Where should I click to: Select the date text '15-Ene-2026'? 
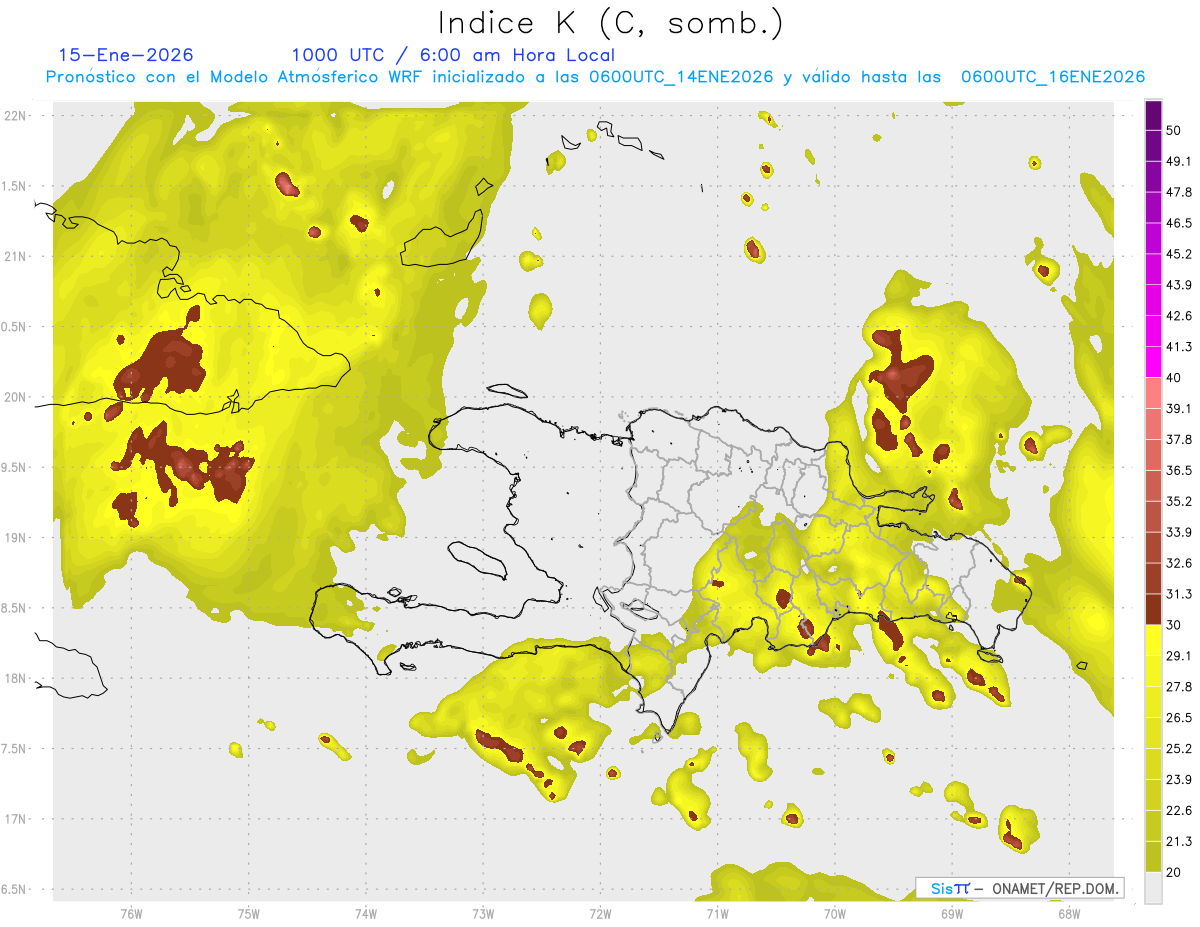126,55
